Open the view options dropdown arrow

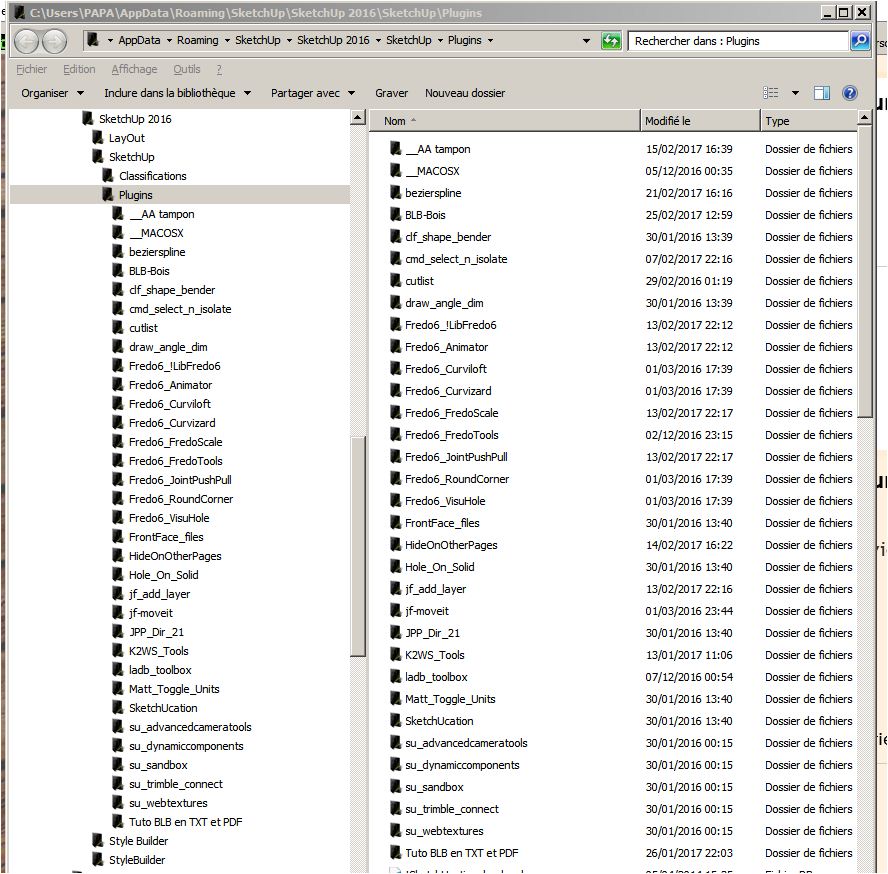coord(795,93)
